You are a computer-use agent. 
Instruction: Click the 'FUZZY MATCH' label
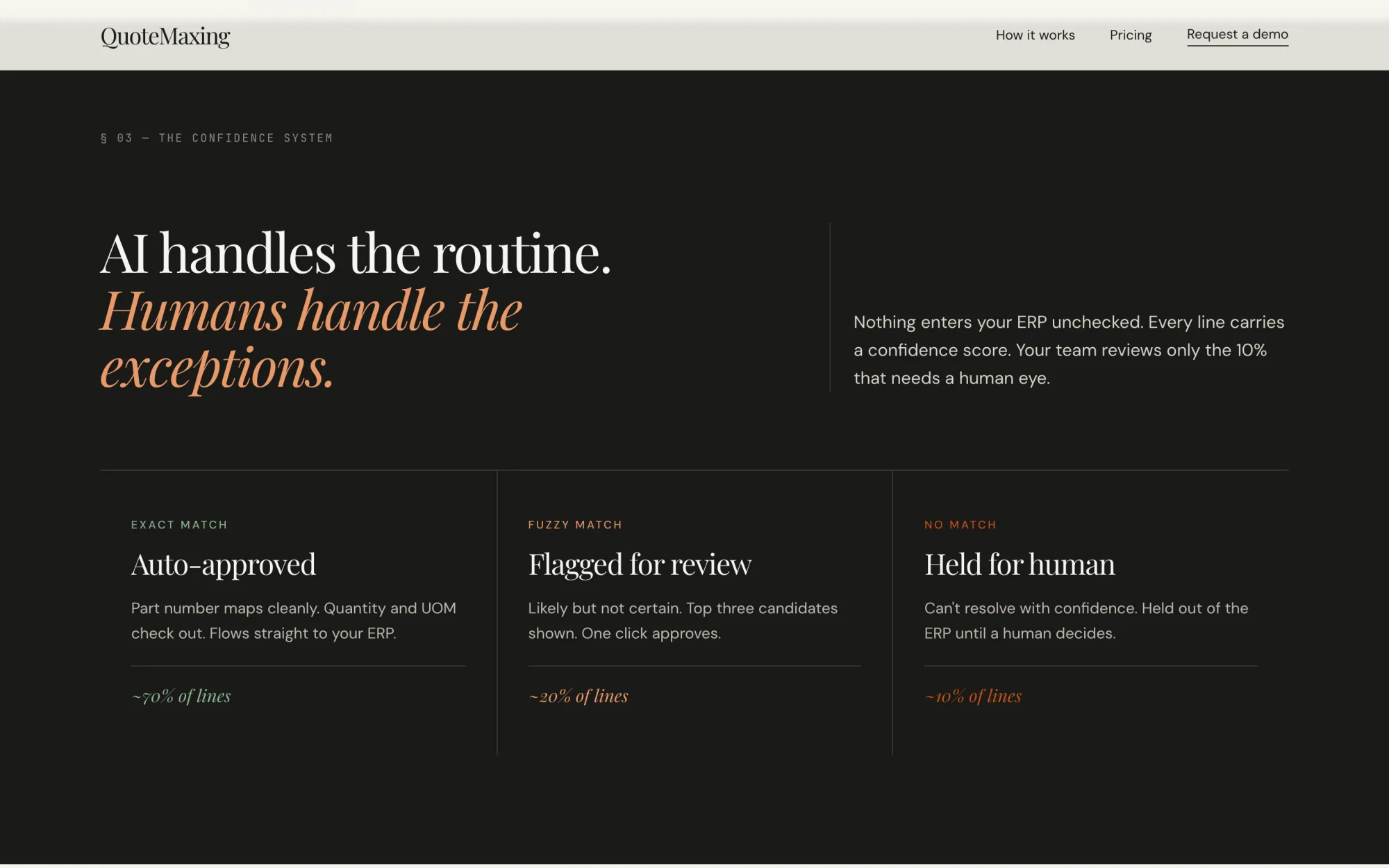tap(575, 525)
